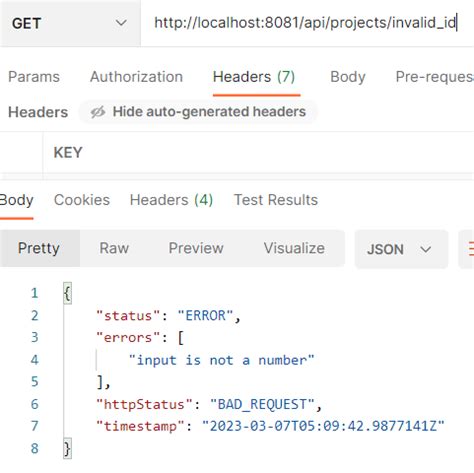Screen dimensions: 474x473
Task: Open the GET method dropdown
Action: tap(69, 23)
